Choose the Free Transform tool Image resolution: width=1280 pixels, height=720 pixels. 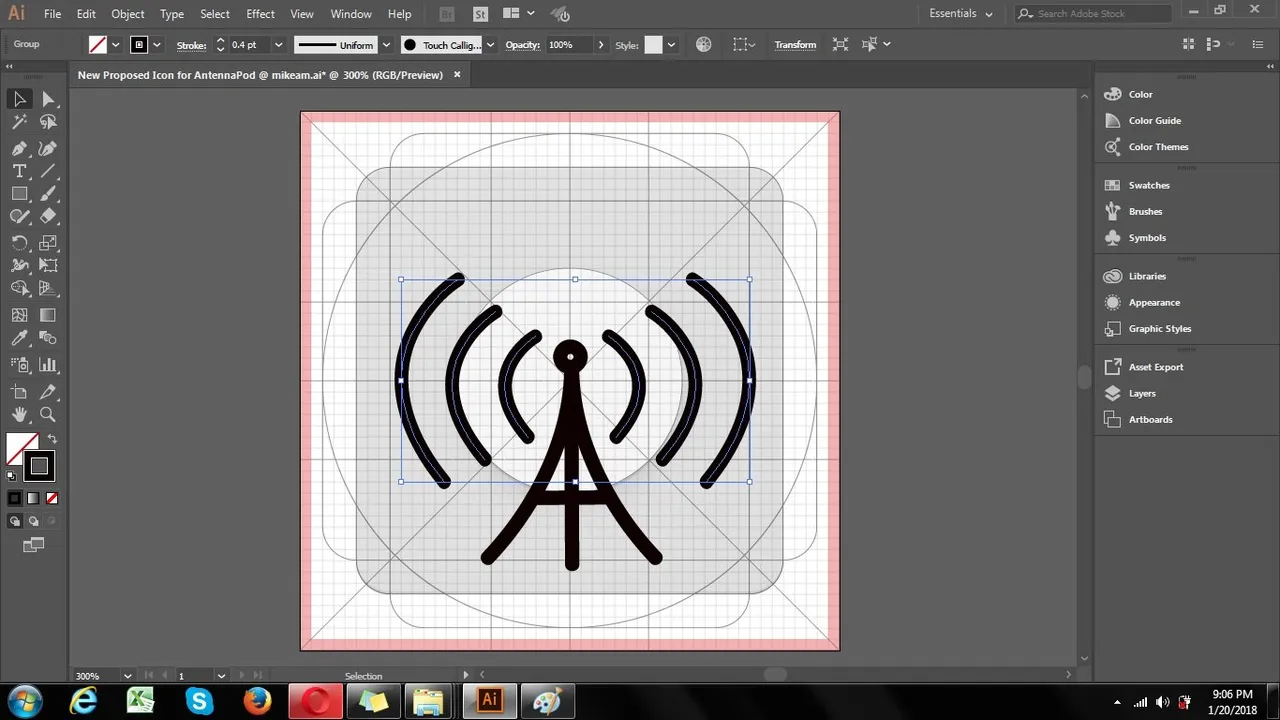(x=48, y=265)
